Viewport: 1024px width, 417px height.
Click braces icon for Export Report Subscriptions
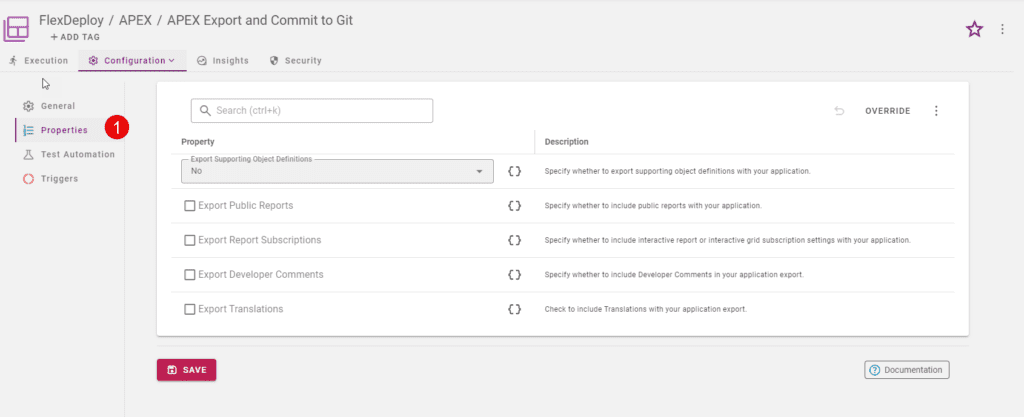[515, 240]
